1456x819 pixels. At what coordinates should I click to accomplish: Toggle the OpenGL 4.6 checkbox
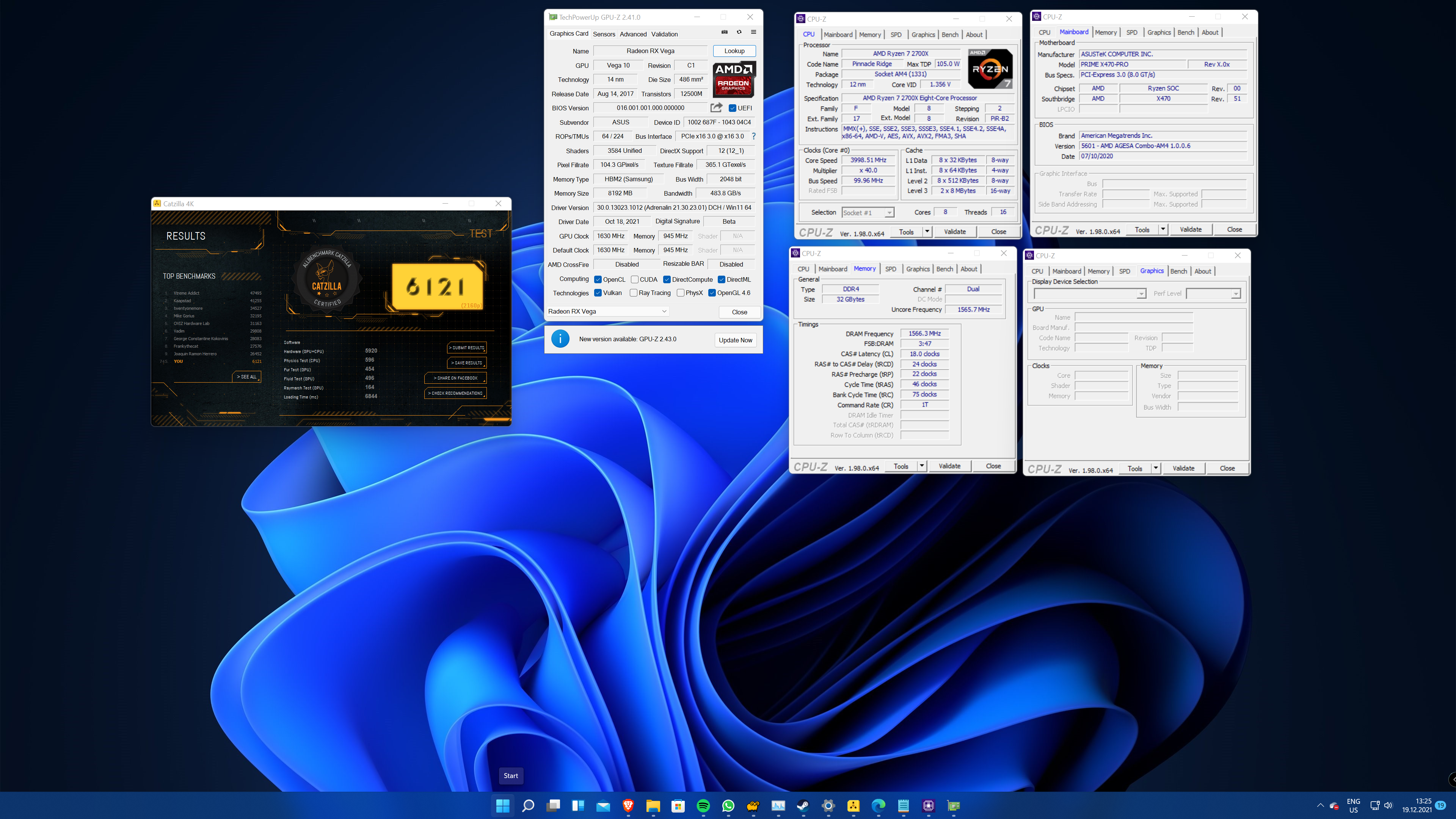point(712,293)
